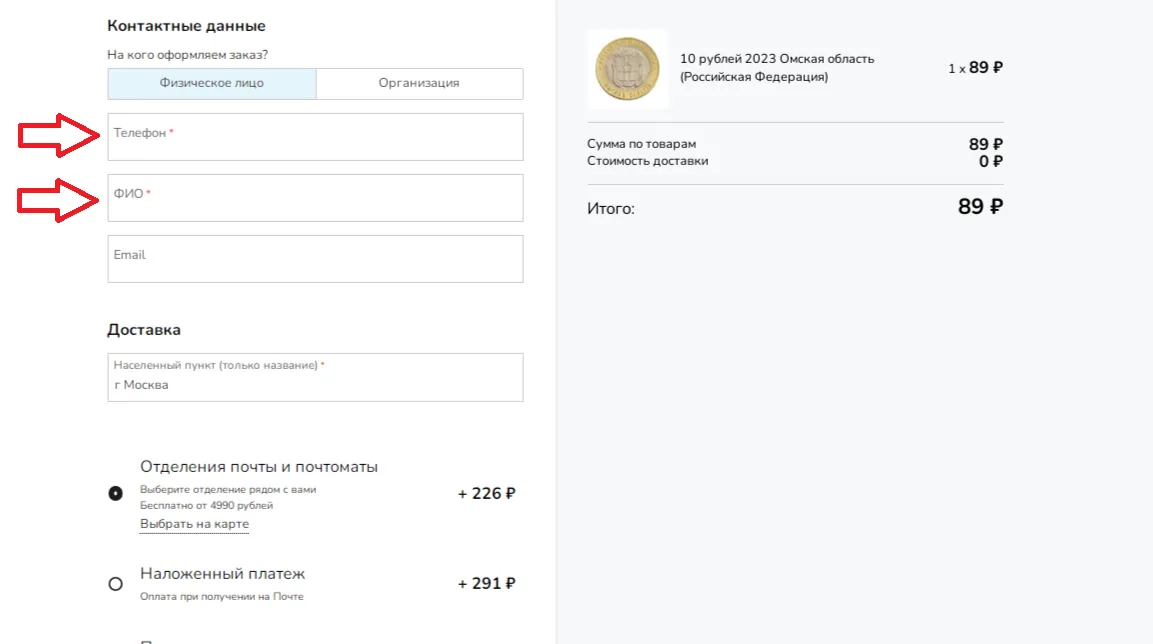
Task: Click the Наложенный платеж delivery label
Action: [x=222, y=573]
